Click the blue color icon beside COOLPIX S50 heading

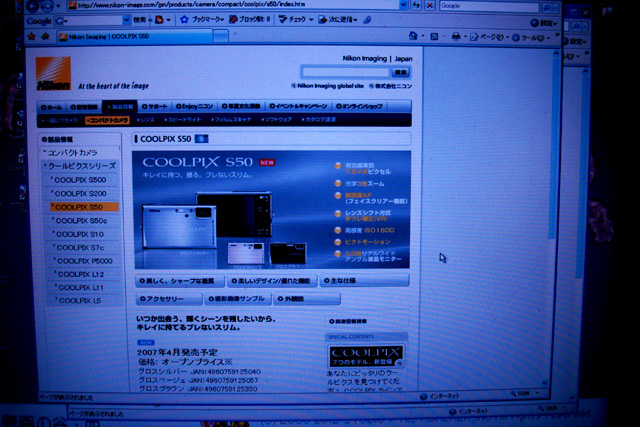pos(202,139)
